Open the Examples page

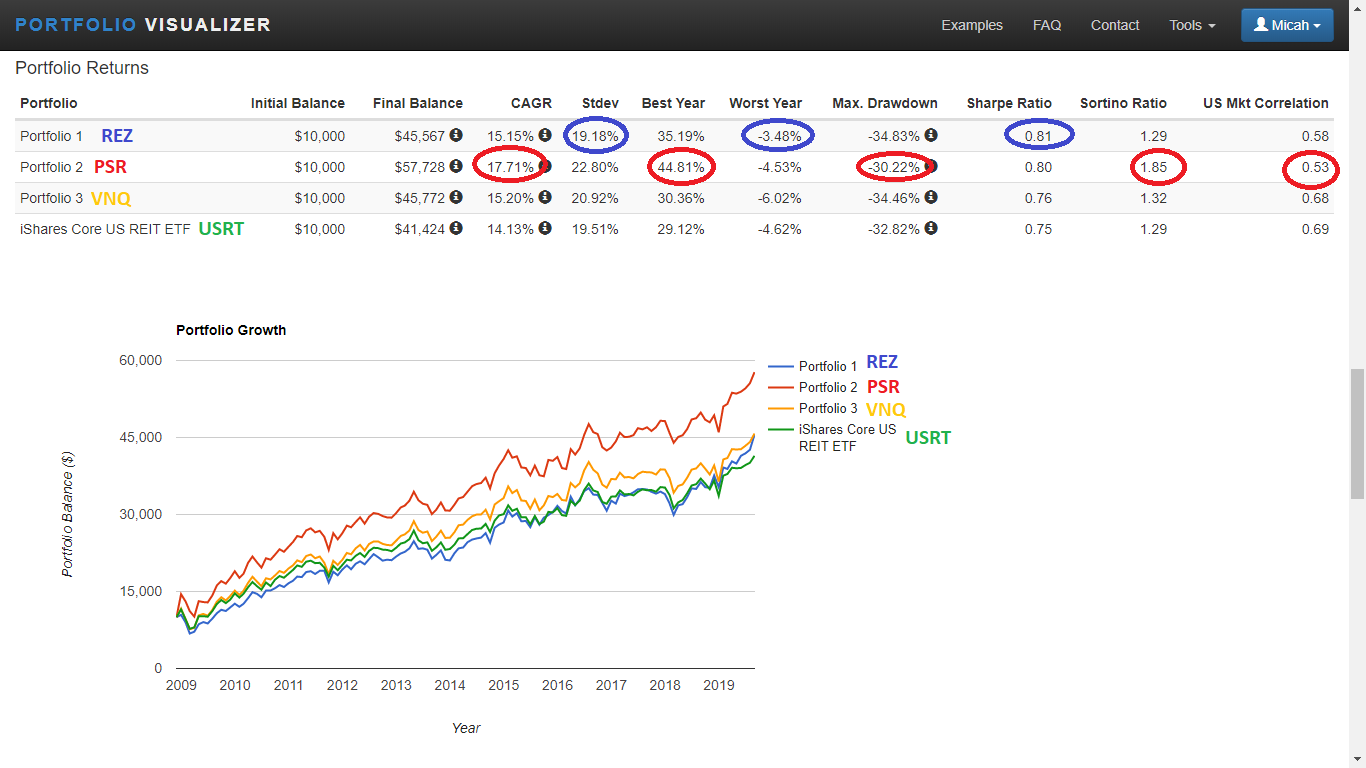pos(972,25)
